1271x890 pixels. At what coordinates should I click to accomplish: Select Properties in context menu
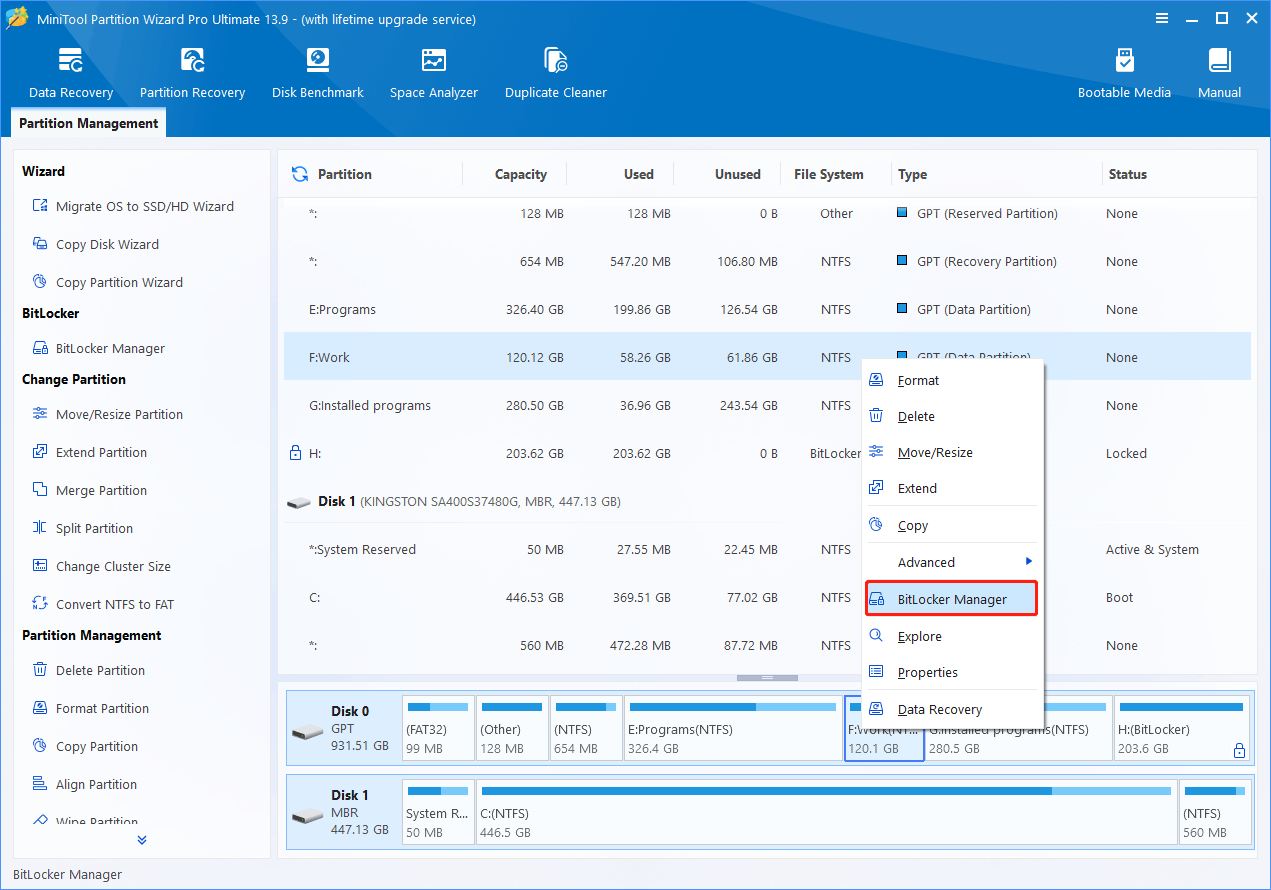coord(953,672)
